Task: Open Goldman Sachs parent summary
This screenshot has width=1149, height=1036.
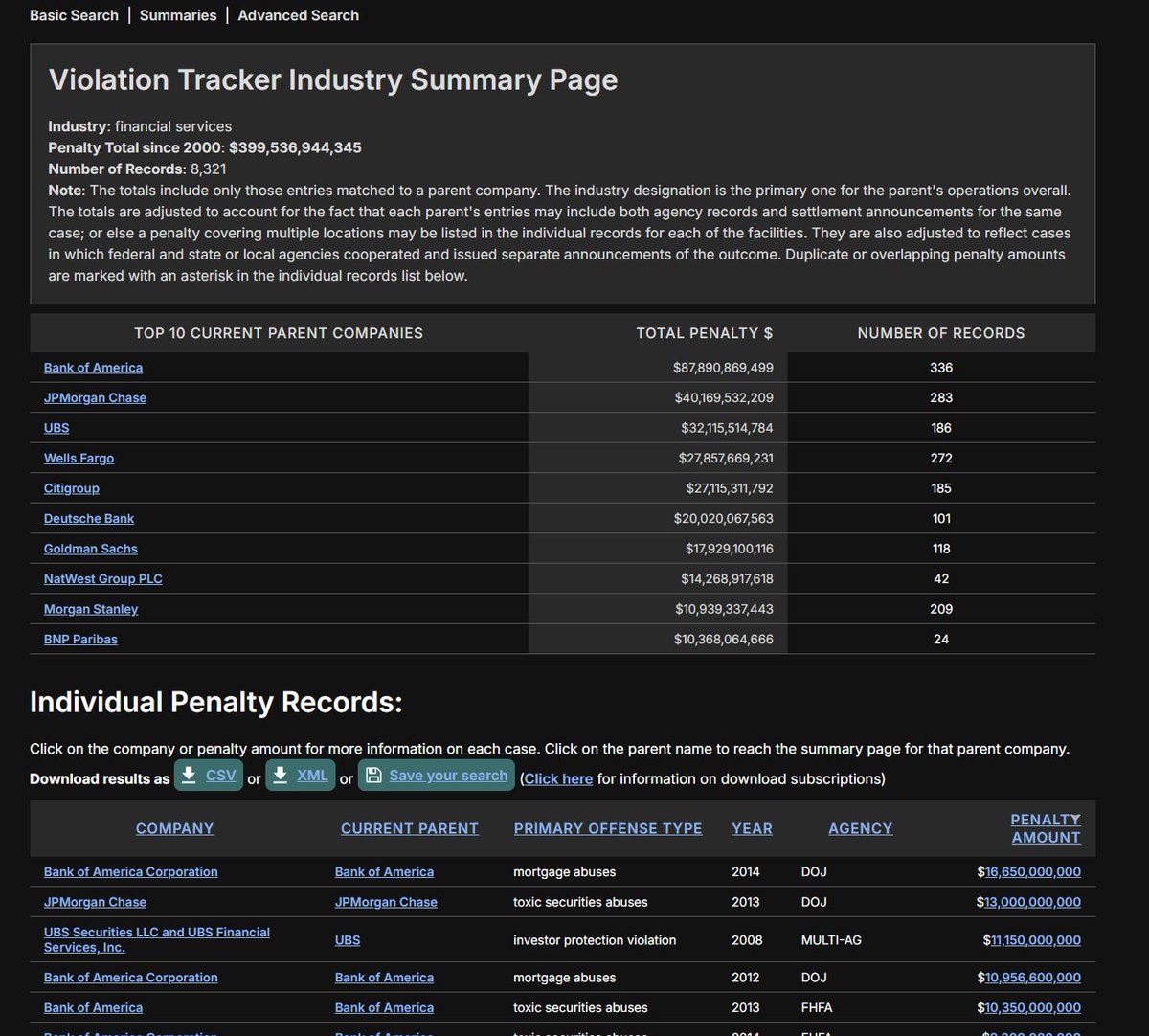Action: pos(91,549)
